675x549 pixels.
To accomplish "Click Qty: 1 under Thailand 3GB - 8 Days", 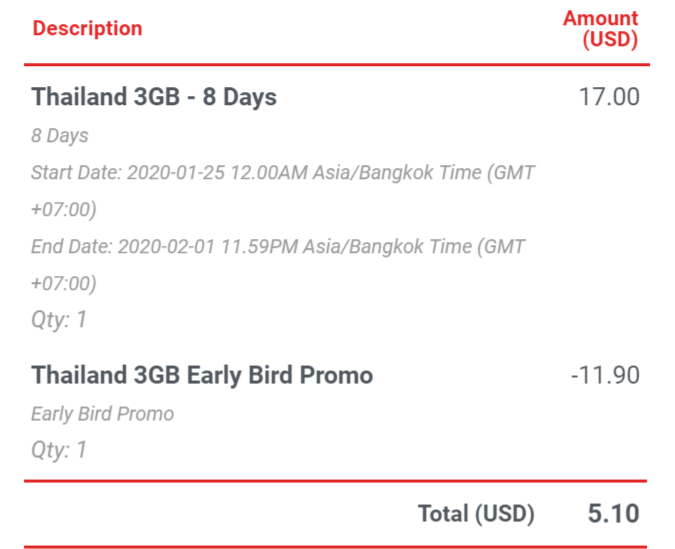I will click(x=59, y=320).
